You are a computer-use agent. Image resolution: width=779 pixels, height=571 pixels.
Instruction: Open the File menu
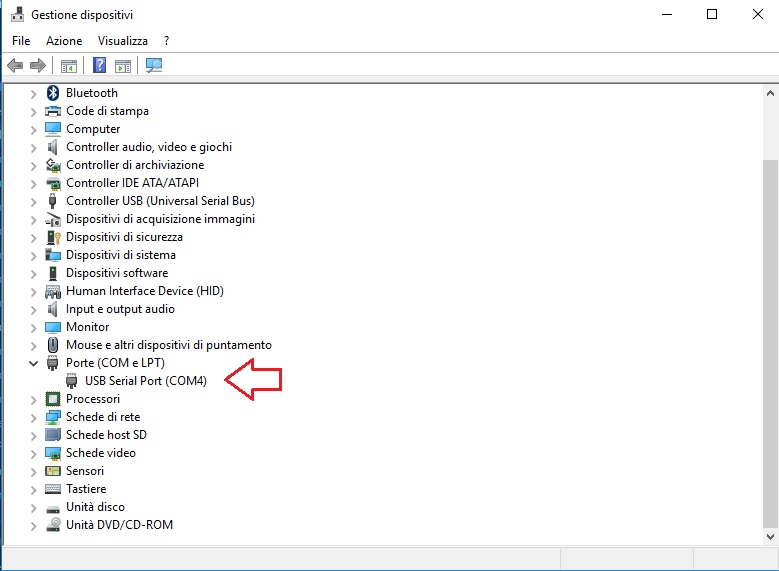coord(21,41)
